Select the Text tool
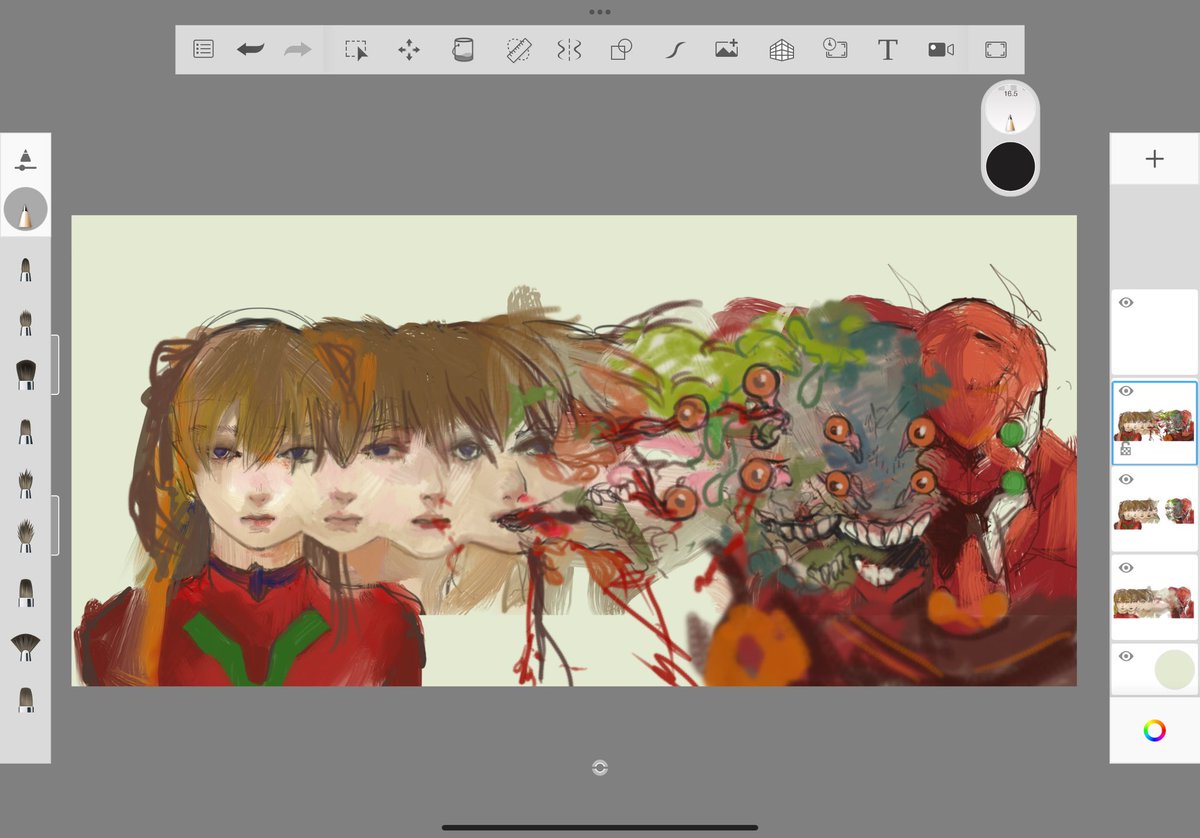 pyautogui.click(x=887, y=50)
